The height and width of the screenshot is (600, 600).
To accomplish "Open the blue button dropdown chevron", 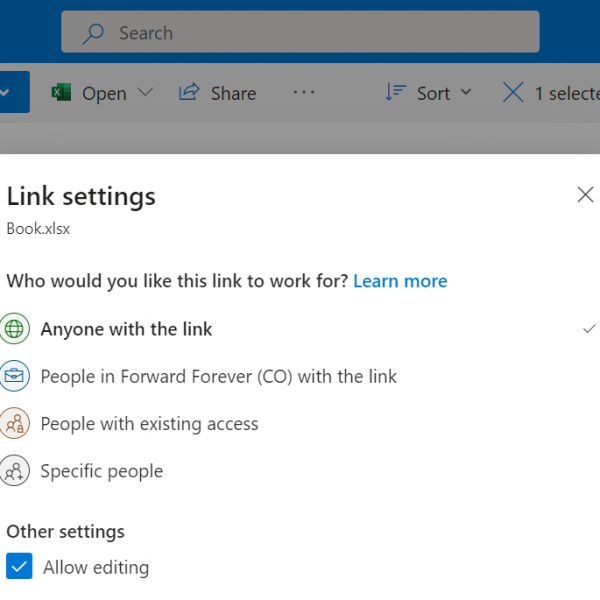I will pyautogui.click(x=6, y=92).
